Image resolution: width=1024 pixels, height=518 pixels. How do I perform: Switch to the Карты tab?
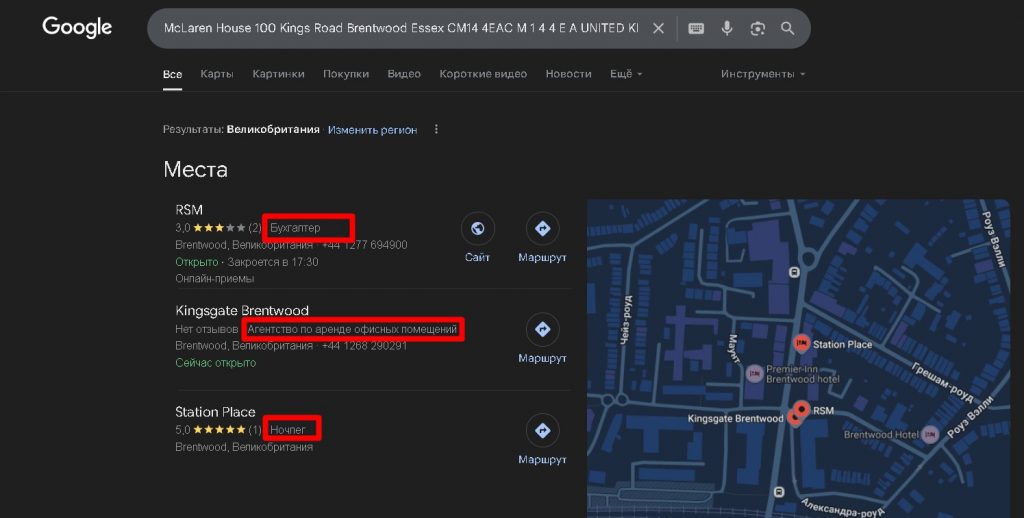click(x=217, y=74)
